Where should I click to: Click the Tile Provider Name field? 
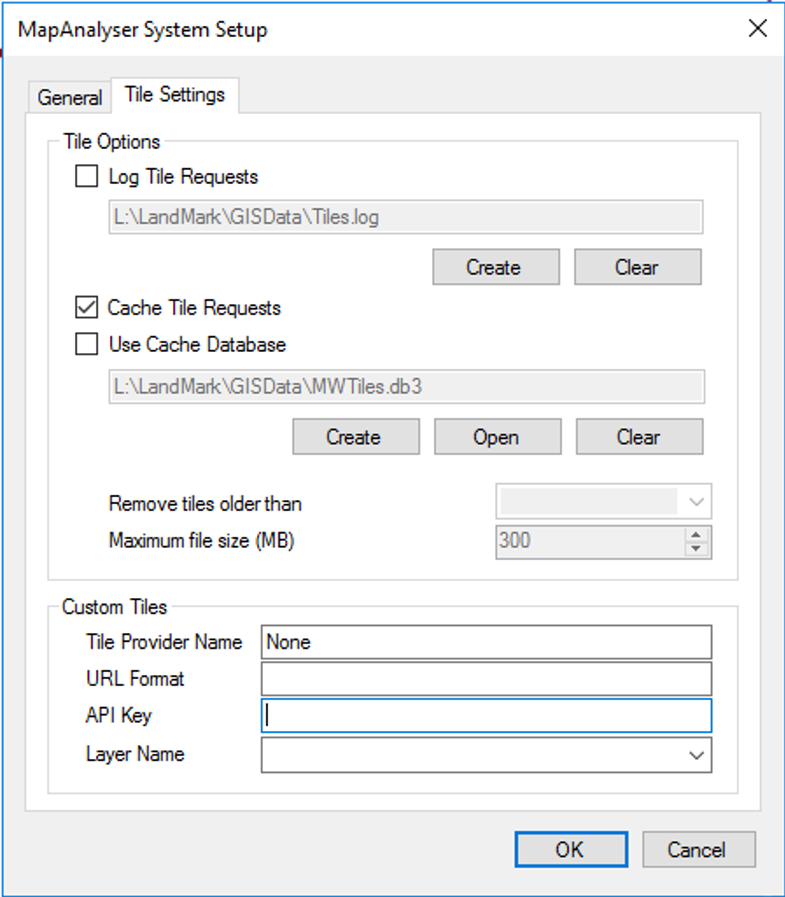pyautogui.click(x=486, y=642)
